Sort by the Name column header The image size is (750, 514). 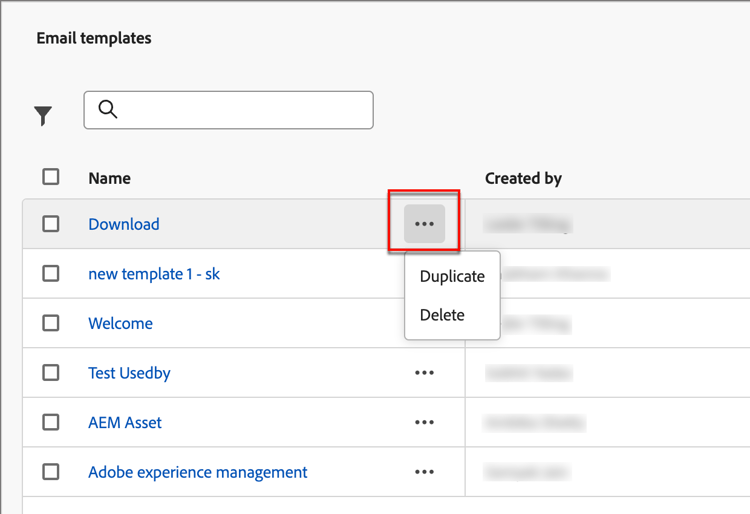point(109,178)
